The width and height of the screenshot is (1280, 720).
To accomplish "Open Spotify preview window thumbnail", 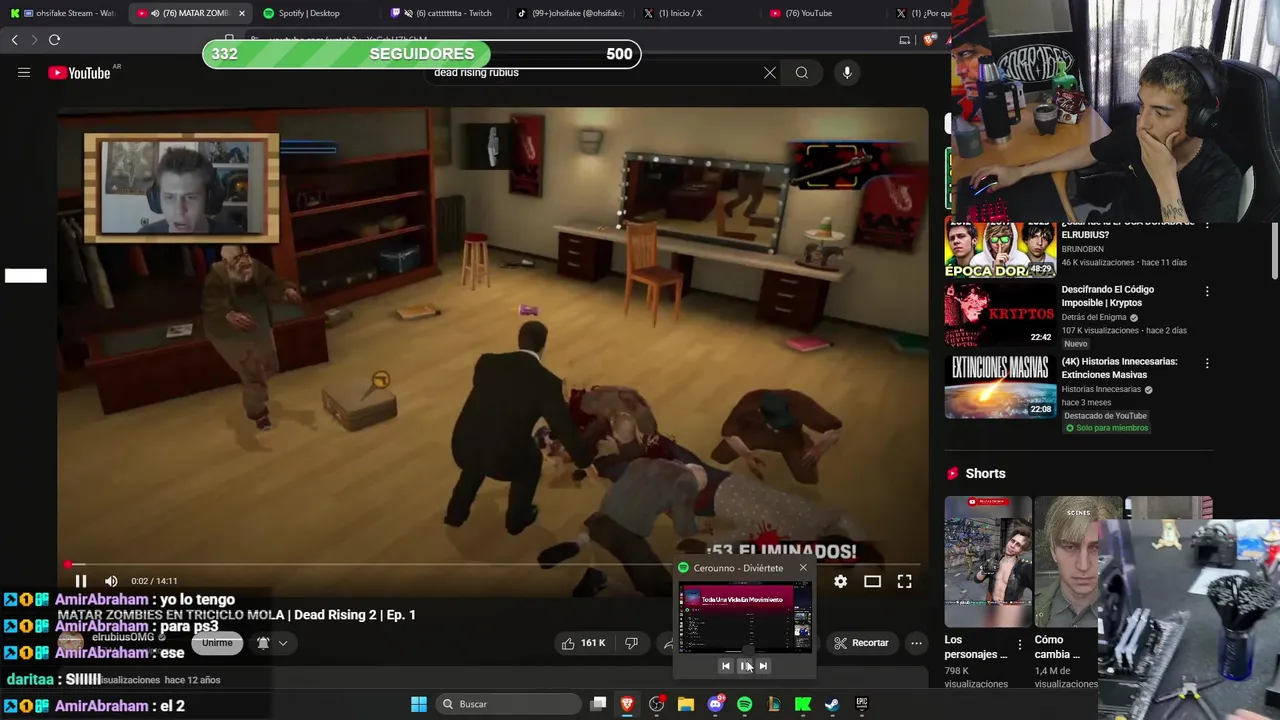I will point(745,616).
